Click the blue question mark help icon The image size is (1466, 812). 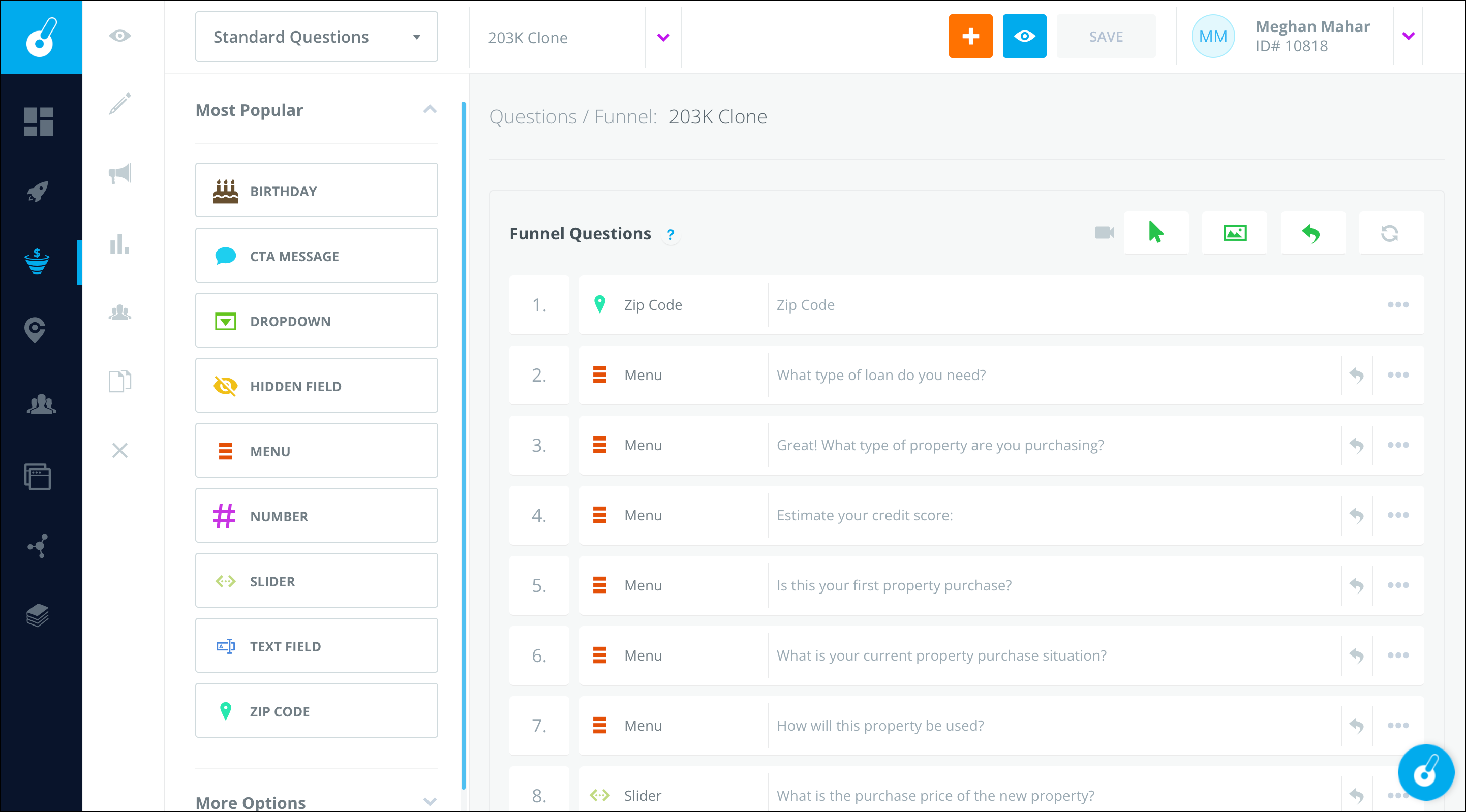pos(670,234)
